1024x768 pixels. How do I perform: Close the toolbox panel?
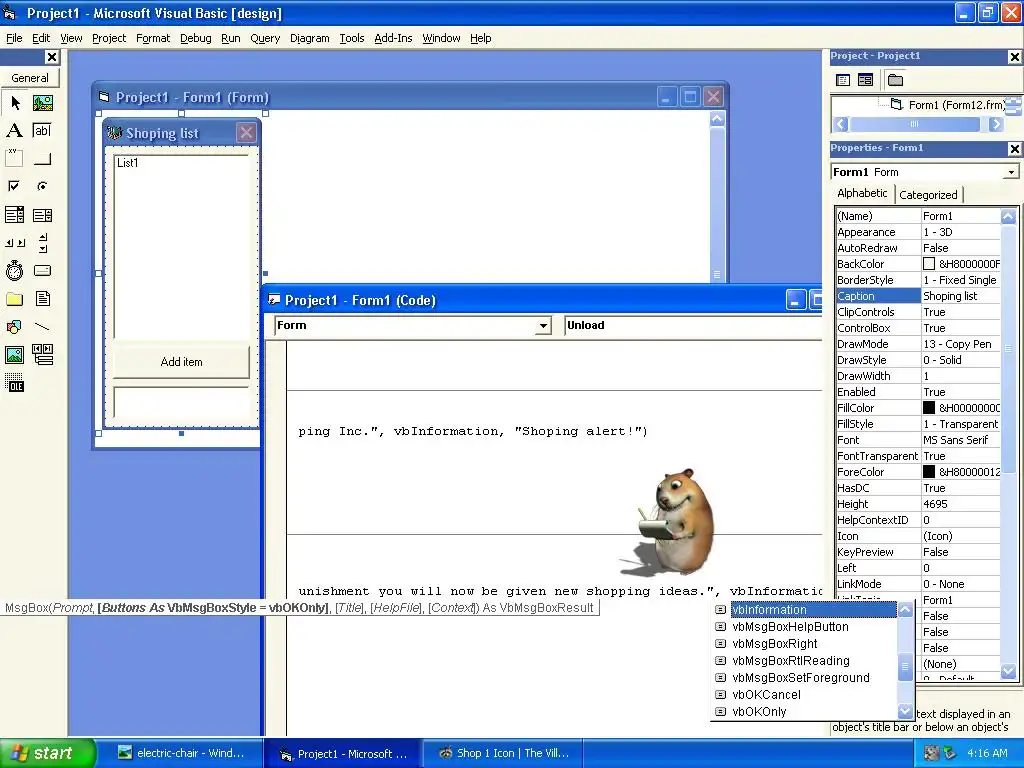tap(52, 57)
